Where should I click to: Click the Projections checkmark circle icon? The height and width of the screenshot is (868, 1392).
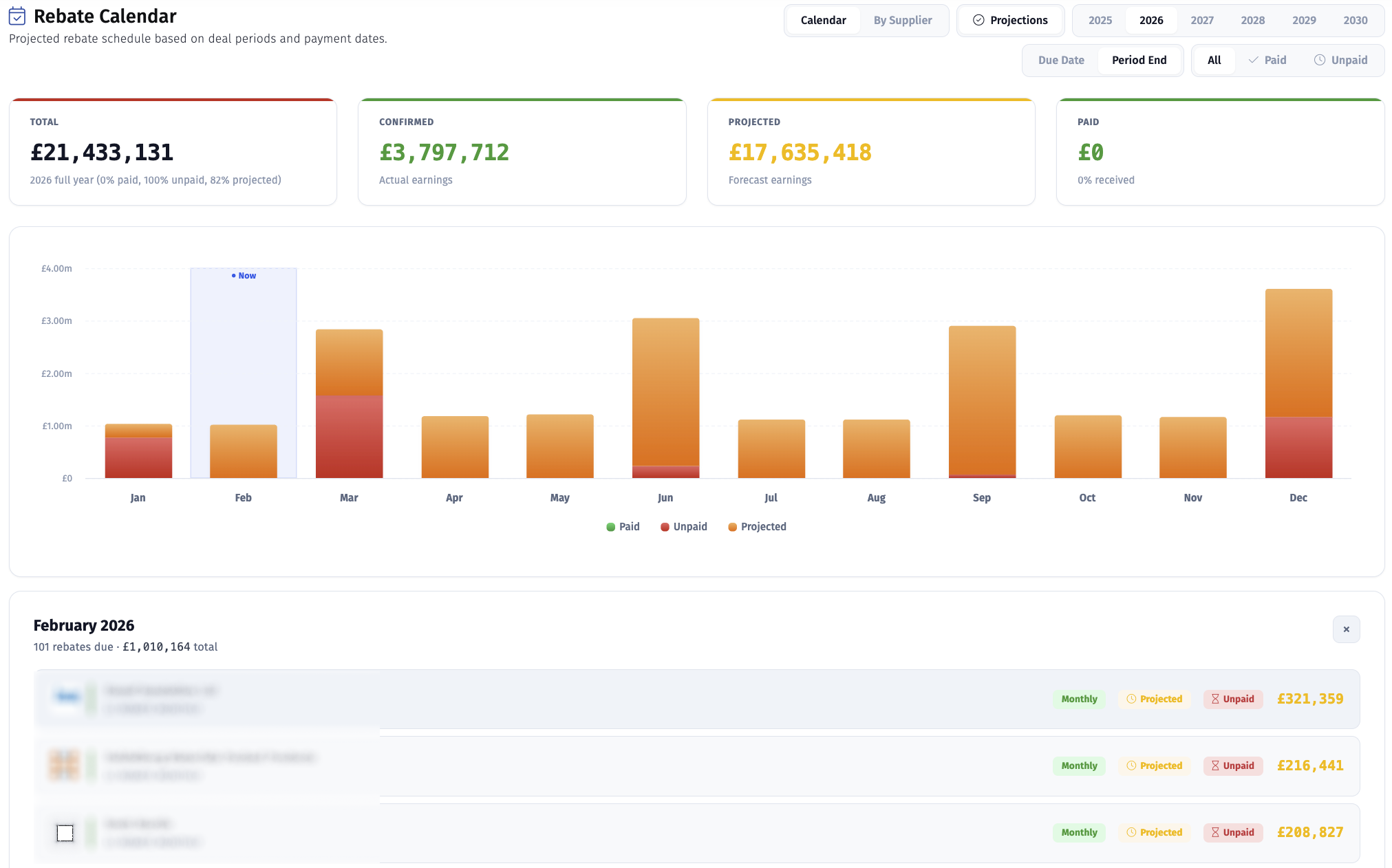[978, 20]
